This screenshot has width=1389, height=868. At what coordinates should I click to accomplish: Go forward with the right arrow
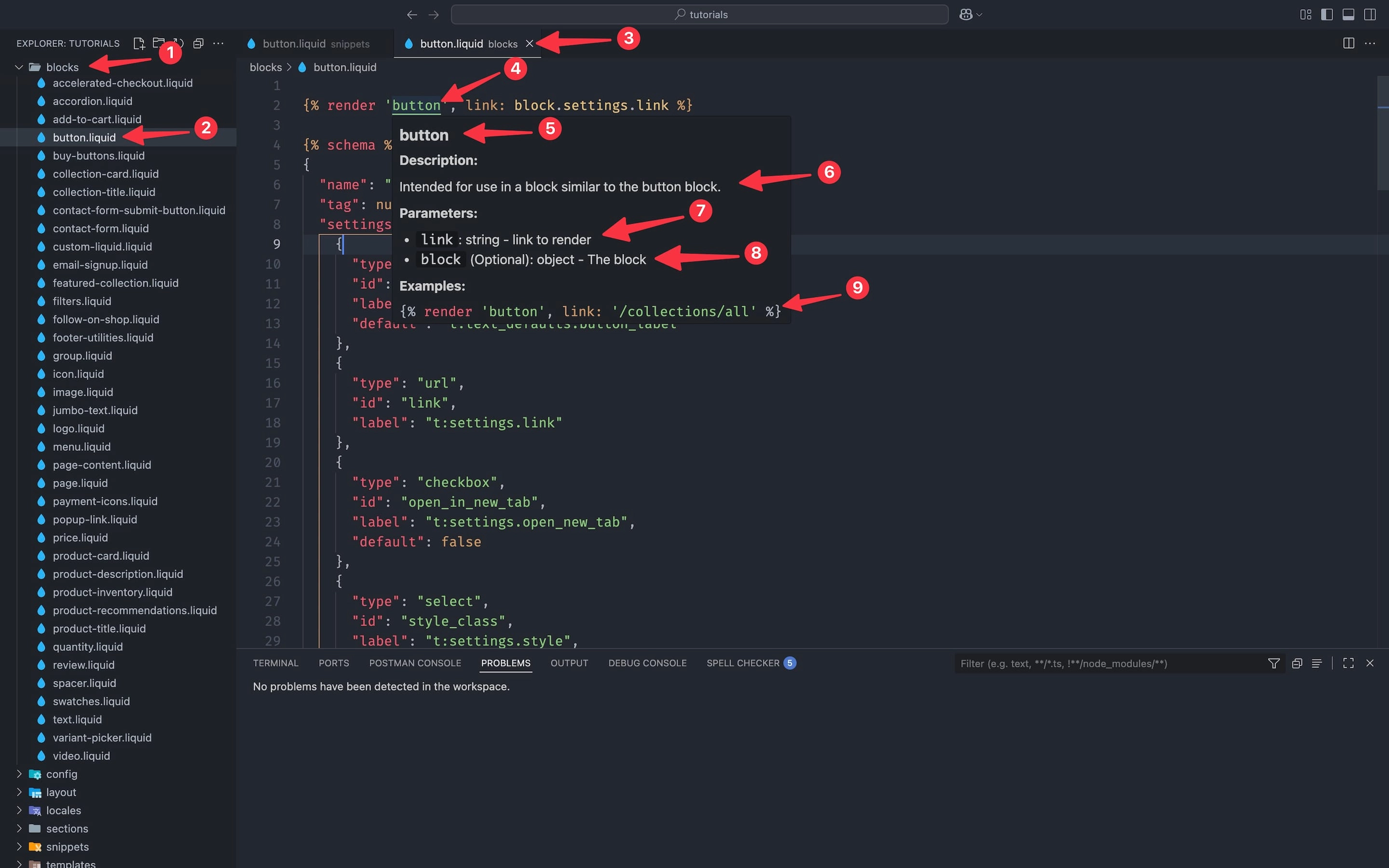pyautogui.click(x=434, y=15)
